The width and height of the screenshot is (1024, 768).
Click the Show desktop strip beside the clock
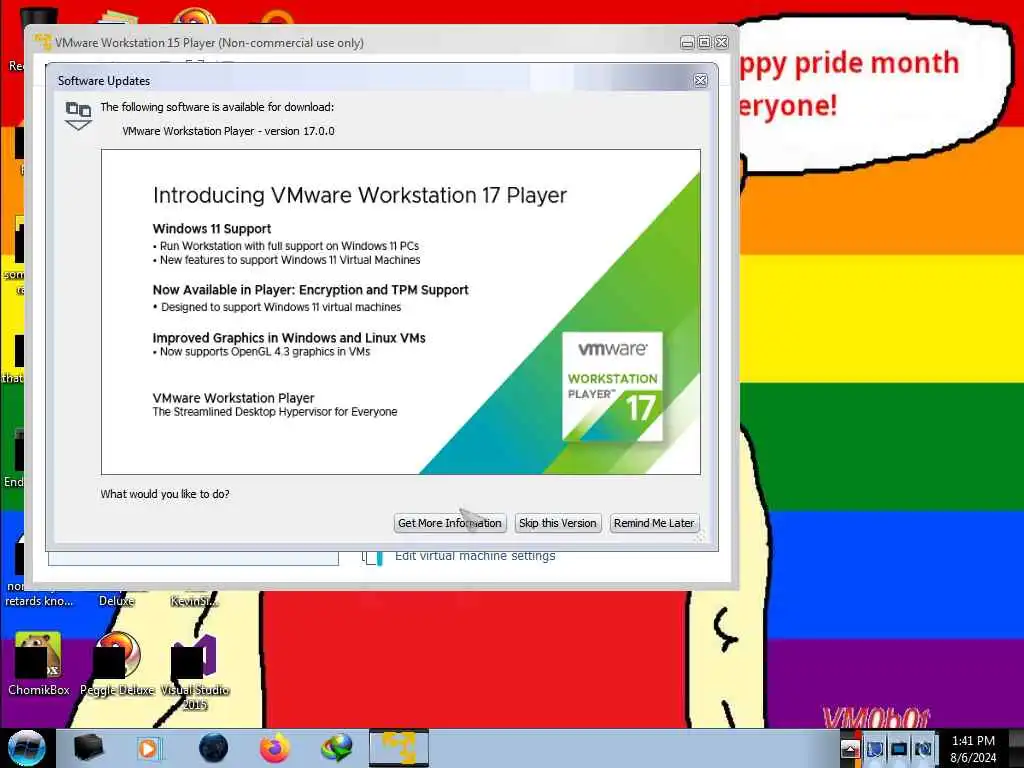pos(1016,748)
